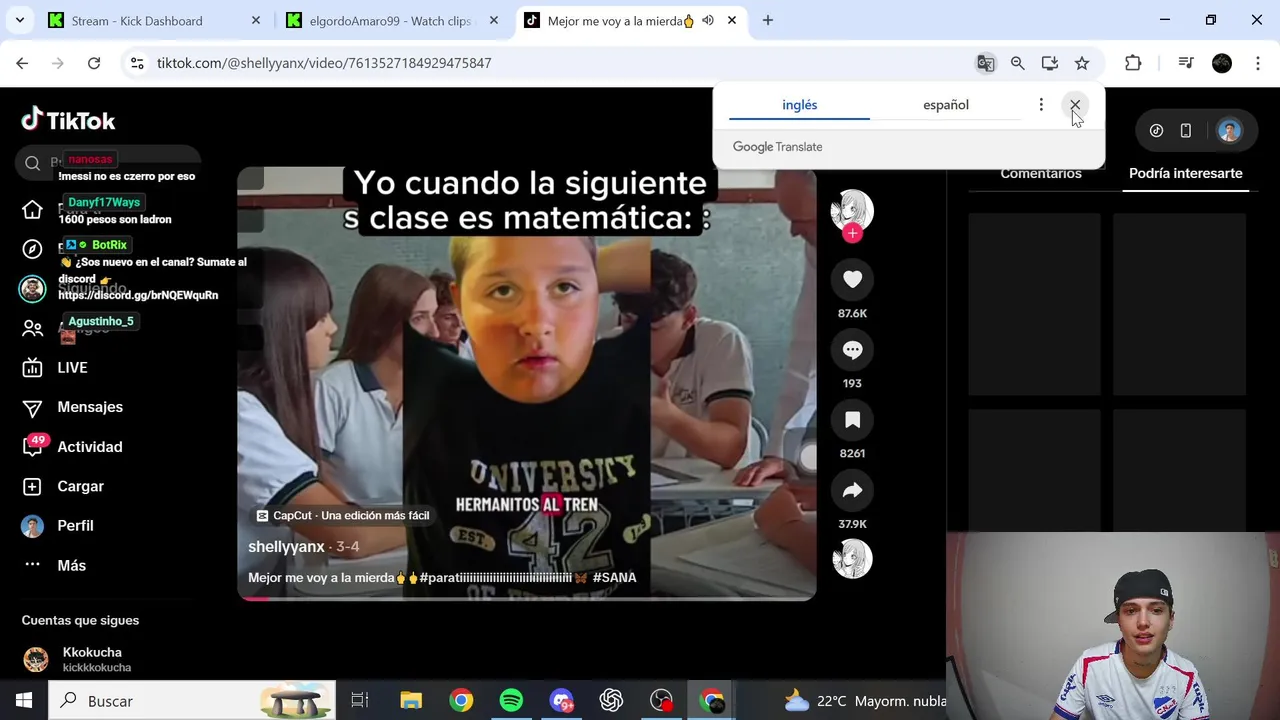1280x720 pixels.
Task: Open Cargar upload page
Action: coord(80,486)
